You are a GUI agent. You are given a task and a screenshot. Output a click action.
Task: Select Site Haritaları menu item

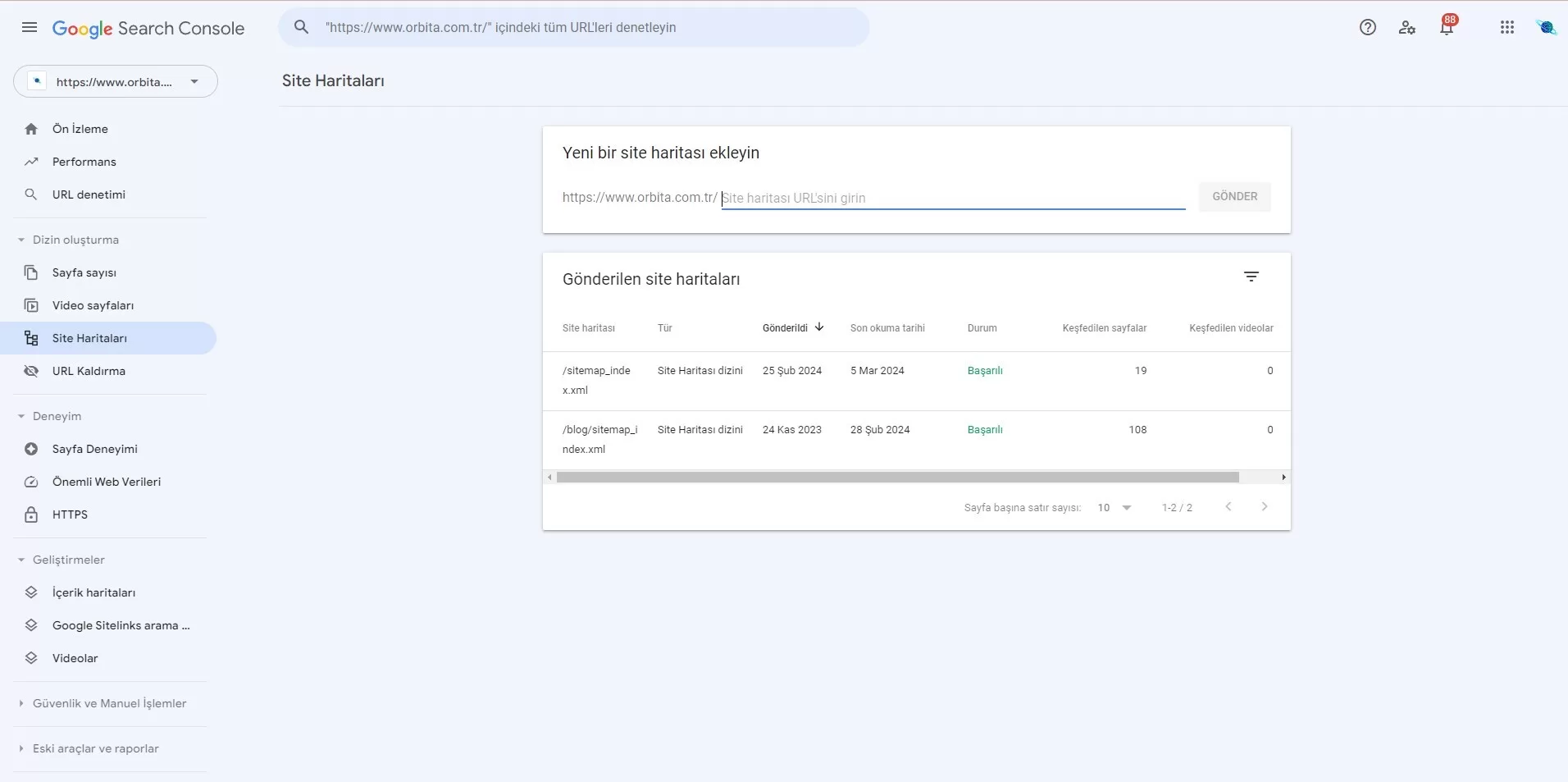point(108,338)
